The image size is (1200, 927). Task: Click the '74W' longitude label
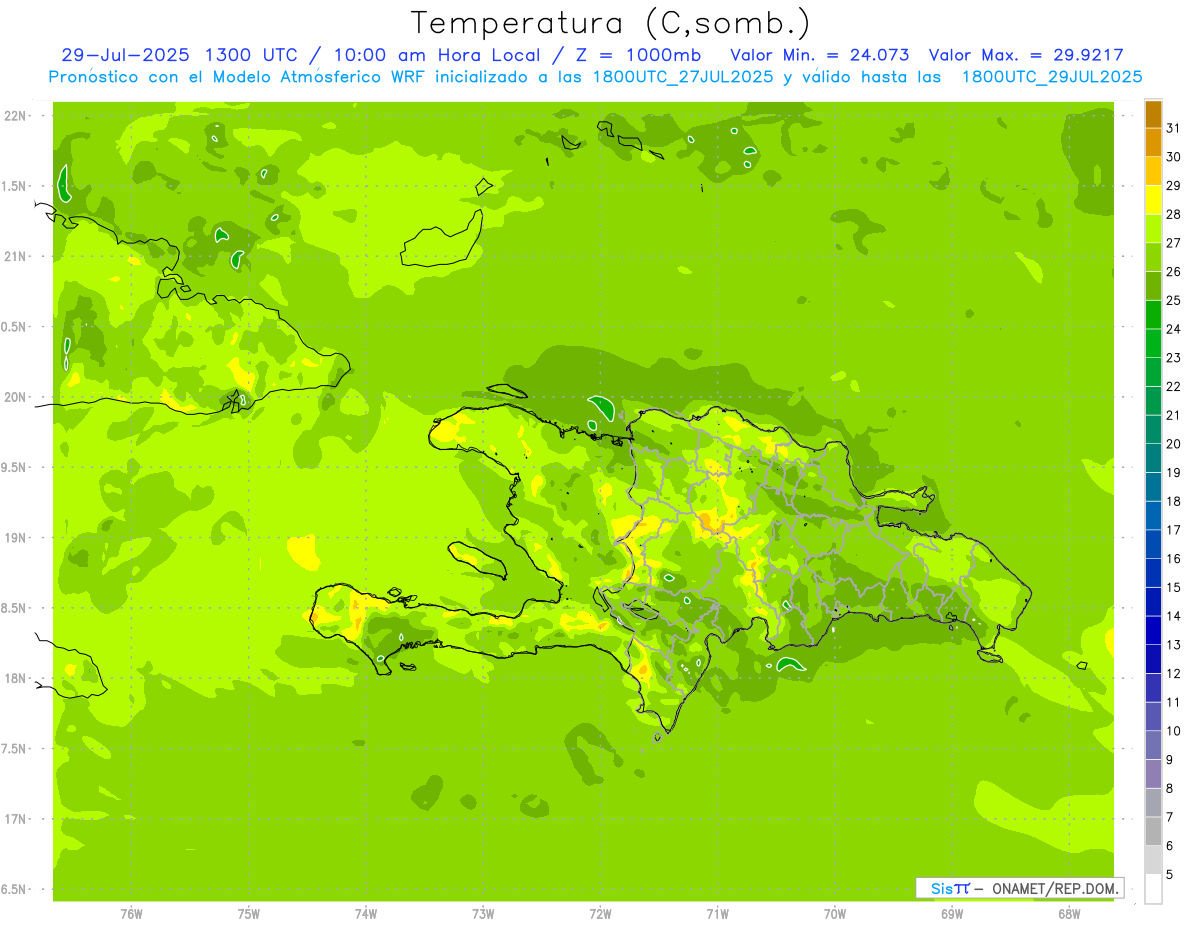[366, 914]
